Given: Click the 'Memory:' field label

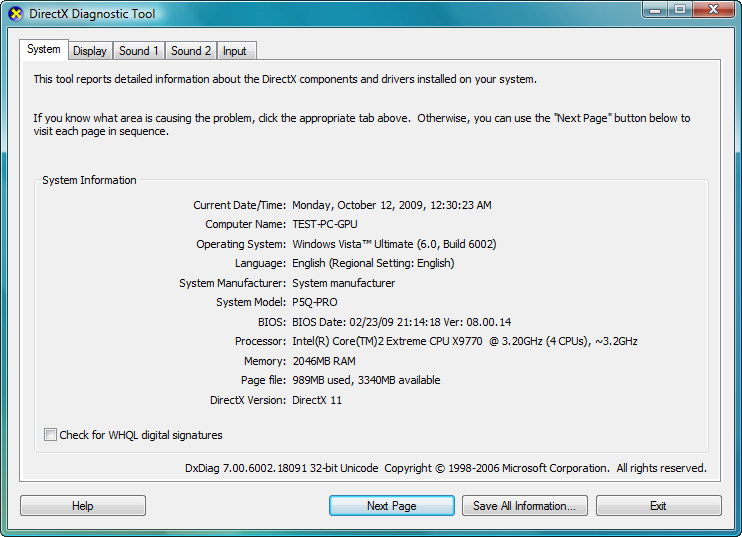Looking at the screenshot, I should click(x=265, y=361).
